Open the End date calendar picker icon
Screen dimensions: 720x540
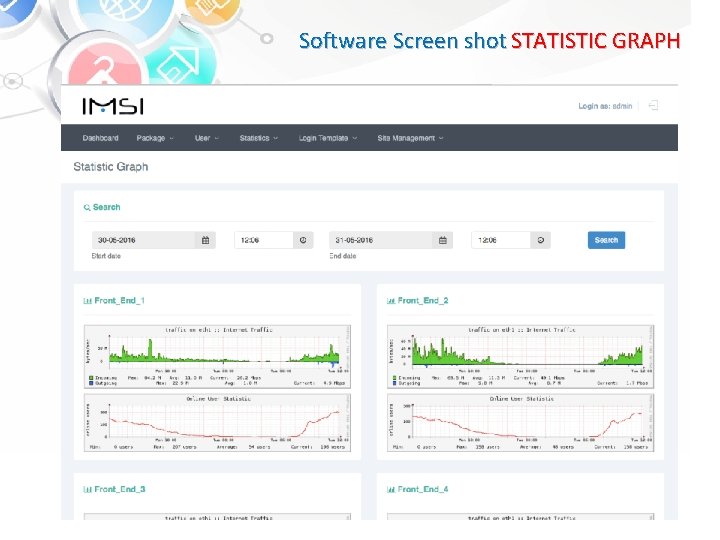443,240
